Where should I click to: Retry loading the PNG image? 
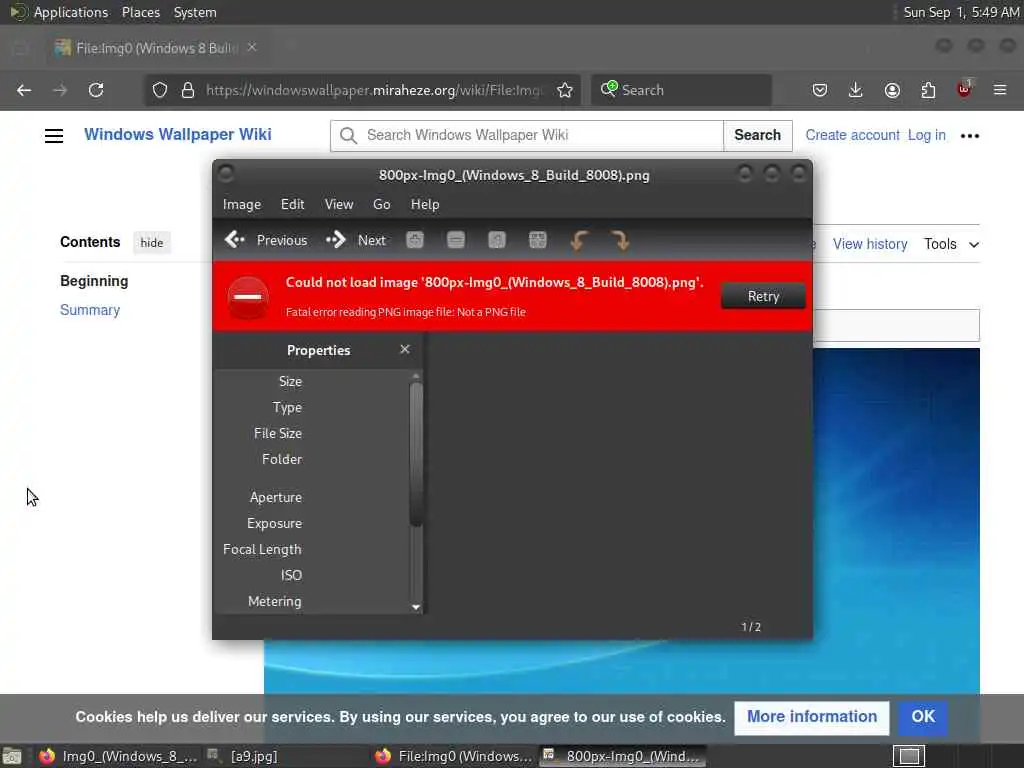[763, 296]
